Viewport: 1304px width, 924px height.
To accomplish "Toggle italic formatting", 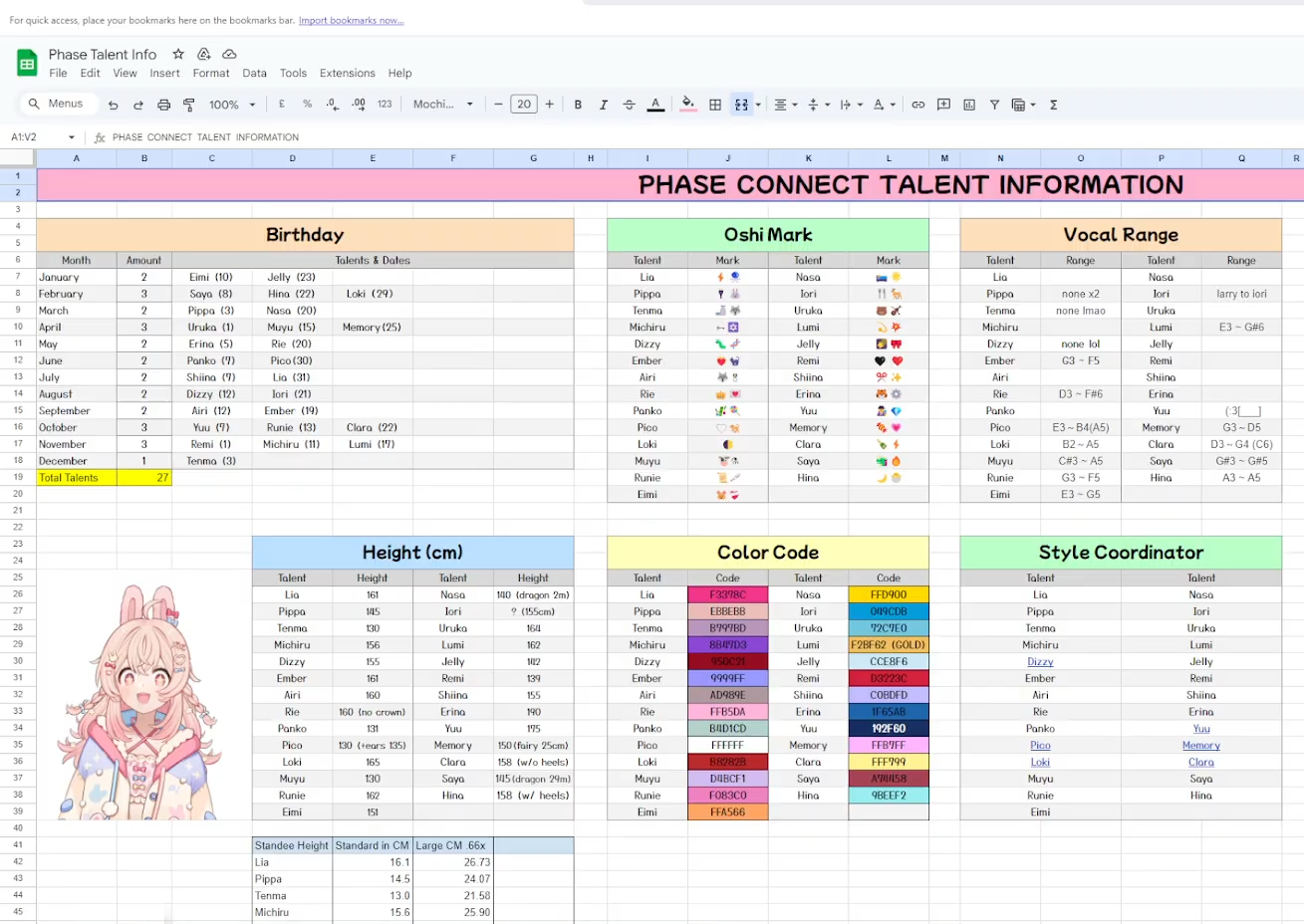I will pos(603,105).
